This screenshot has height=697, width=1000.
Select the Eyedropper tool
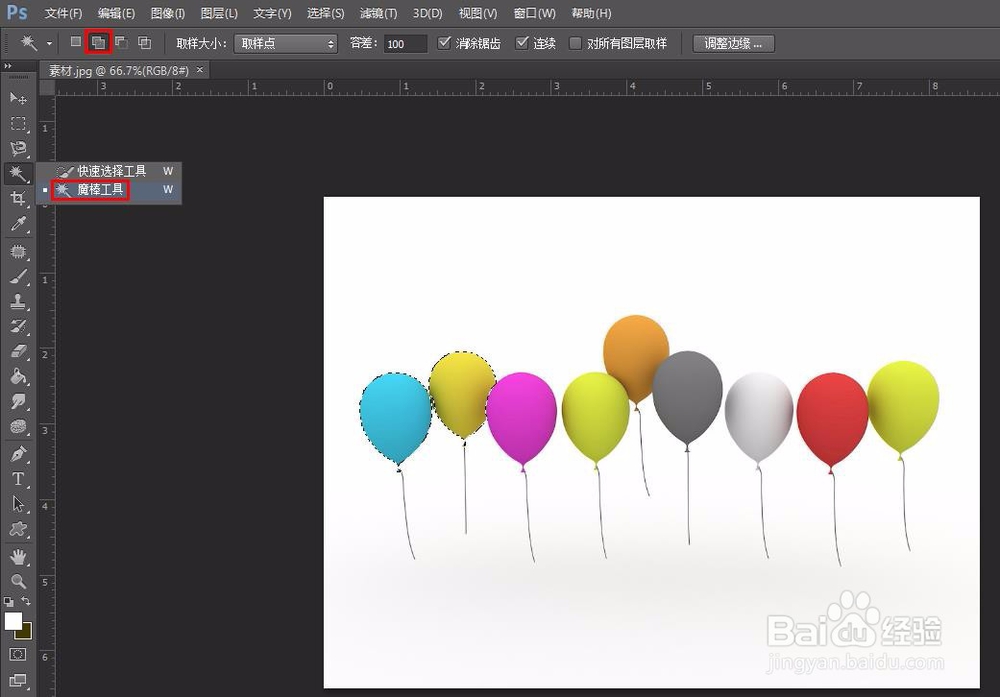coord(18,224)
